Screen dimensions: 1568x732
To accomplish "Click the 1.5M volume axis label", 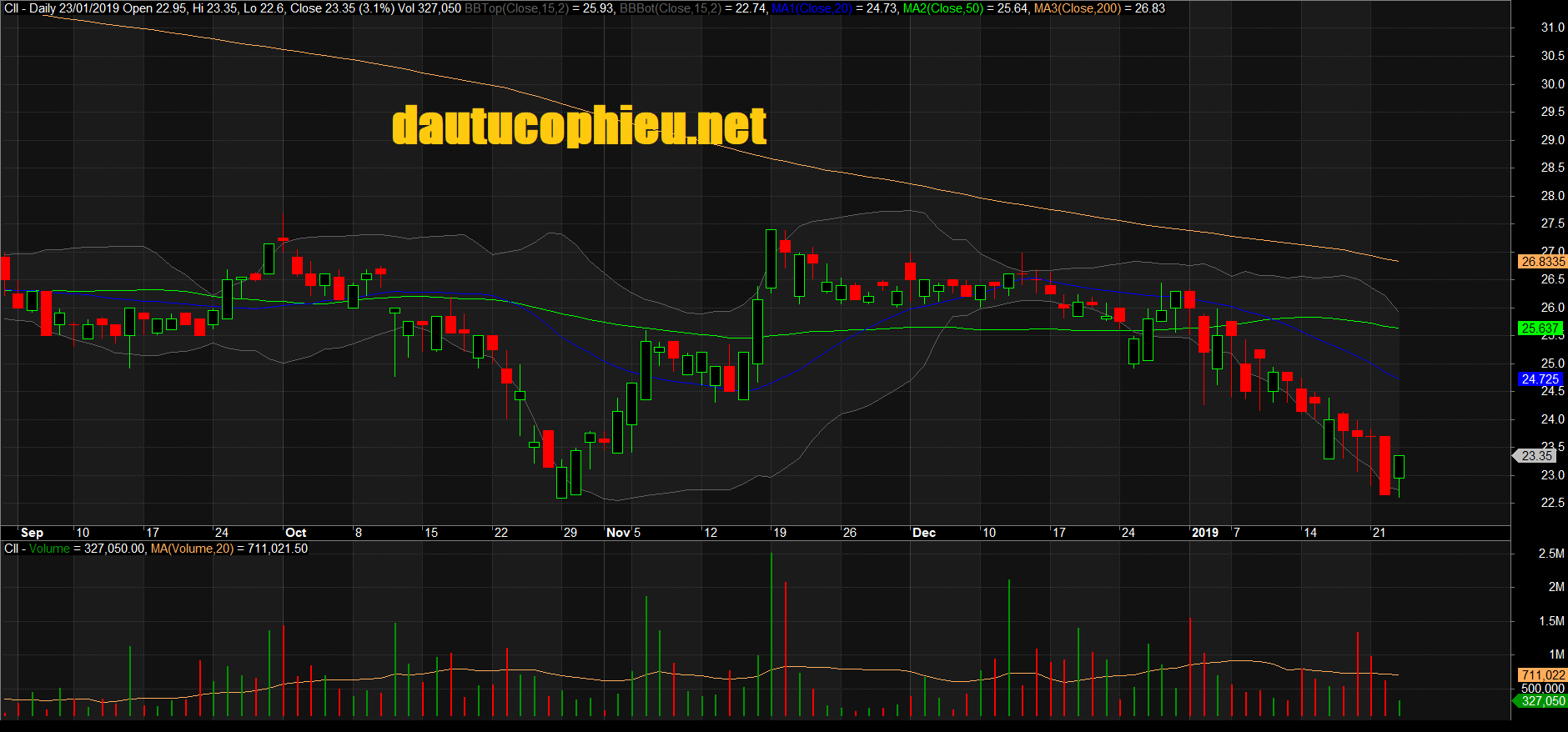I will point(1551,621).
